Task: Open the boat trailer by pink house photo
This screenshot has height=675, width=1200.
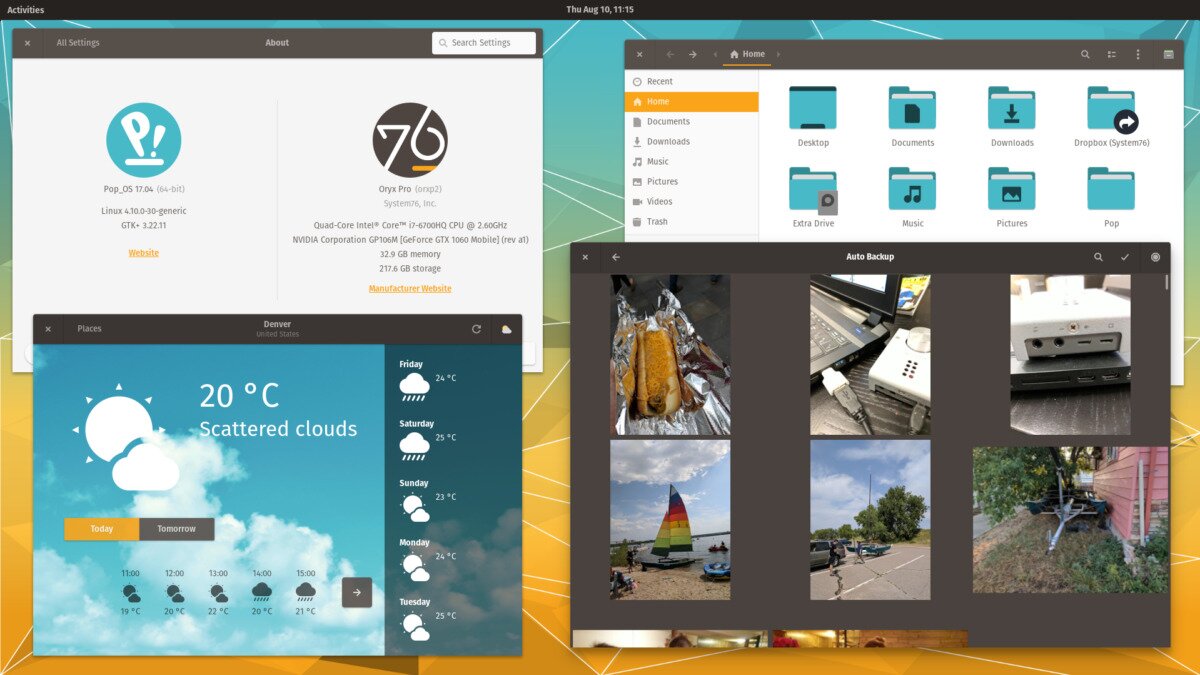Action: 1070,520
